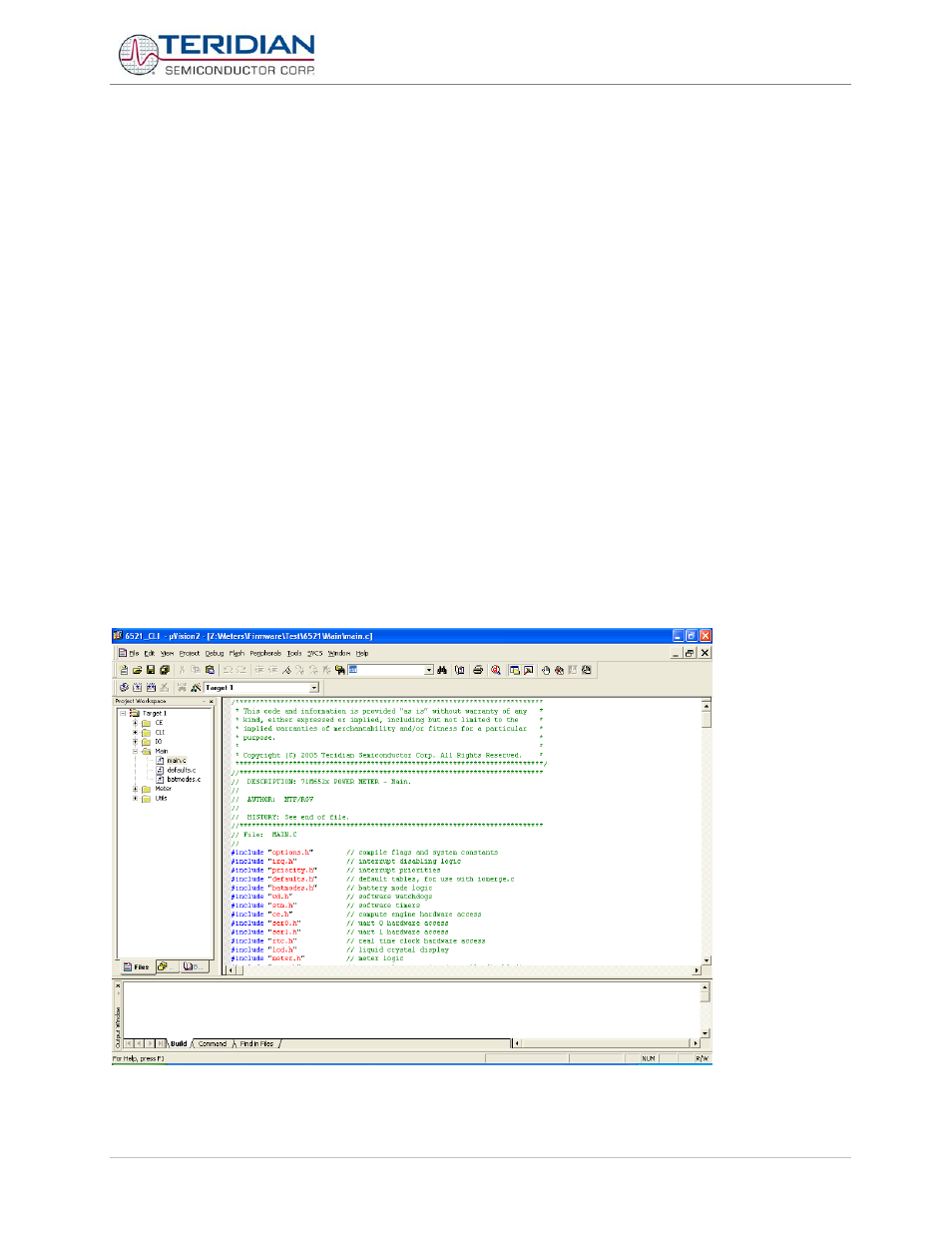Open the Peripherals menu
This screenshot has width=952, height=1233.
click(265, 653)
